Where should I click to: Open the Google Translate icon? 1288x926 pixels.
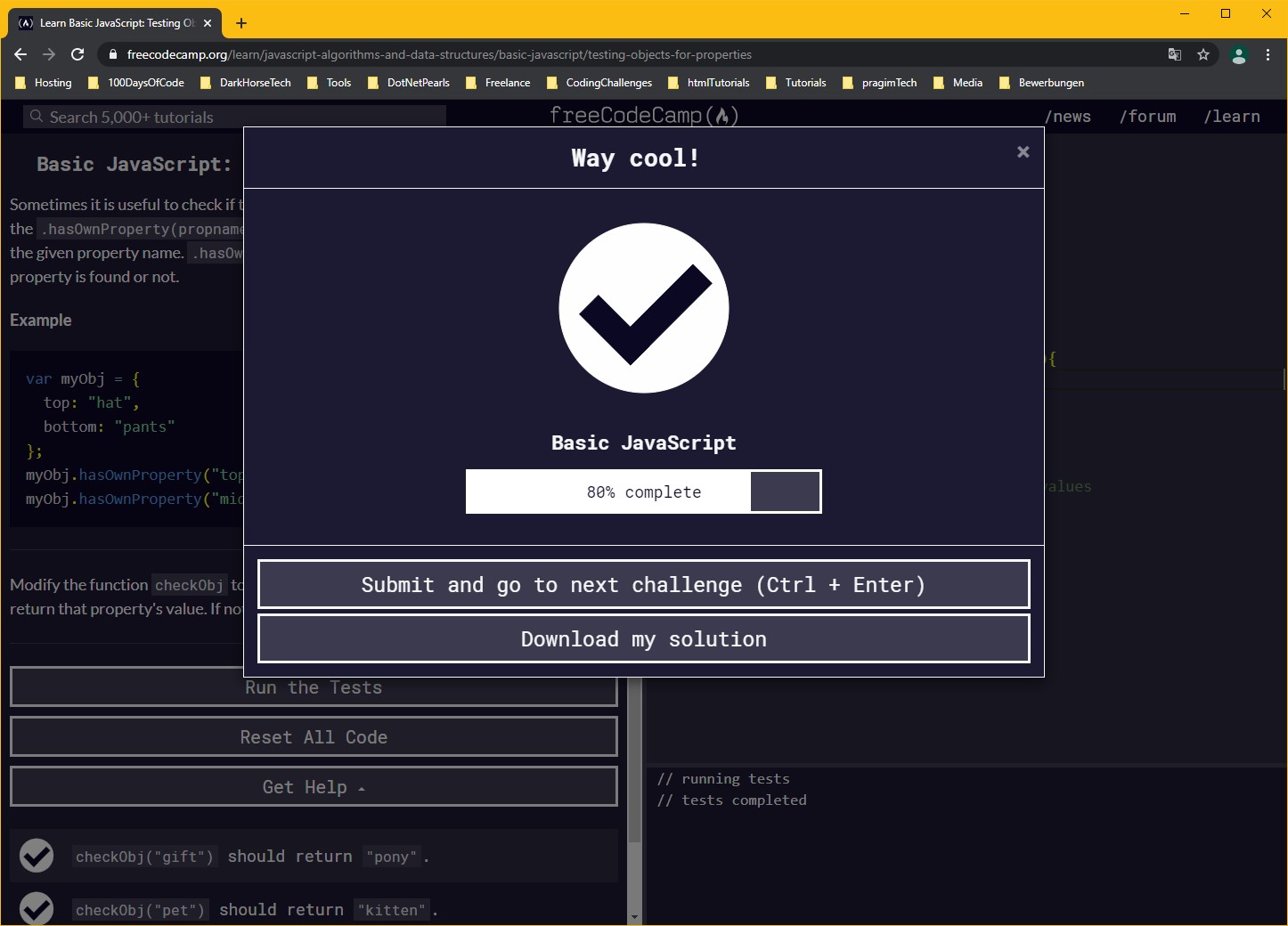[x=1175, y=54]
